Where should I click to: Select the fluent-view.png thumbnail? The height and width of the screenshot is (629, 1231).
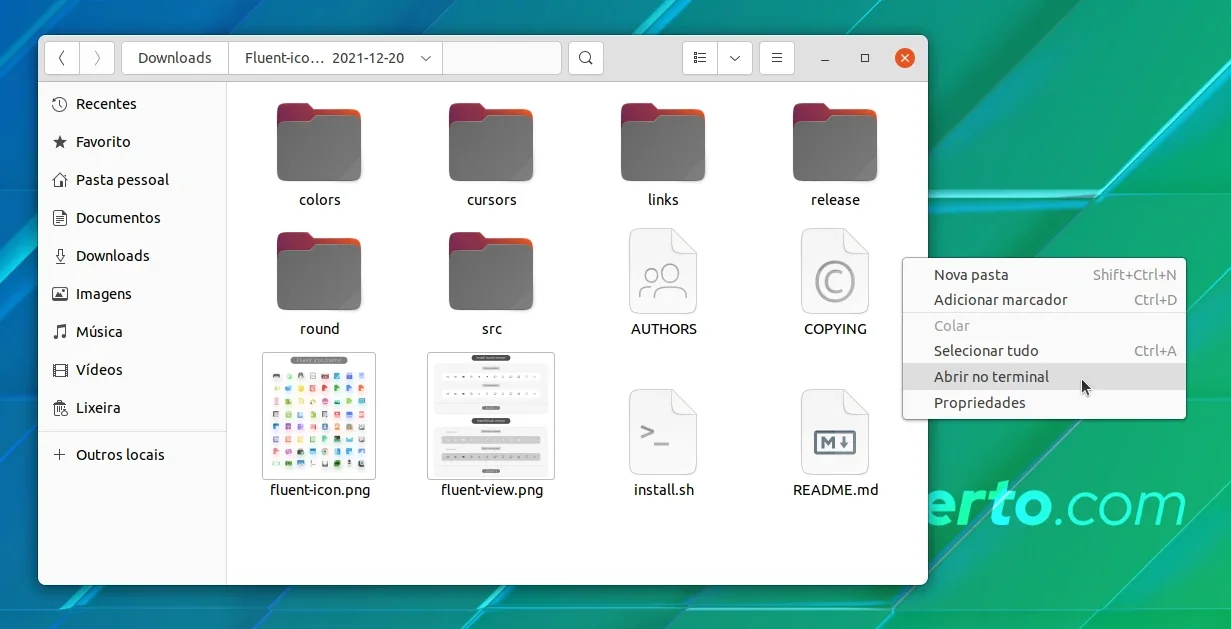click(x=491, y=416)
